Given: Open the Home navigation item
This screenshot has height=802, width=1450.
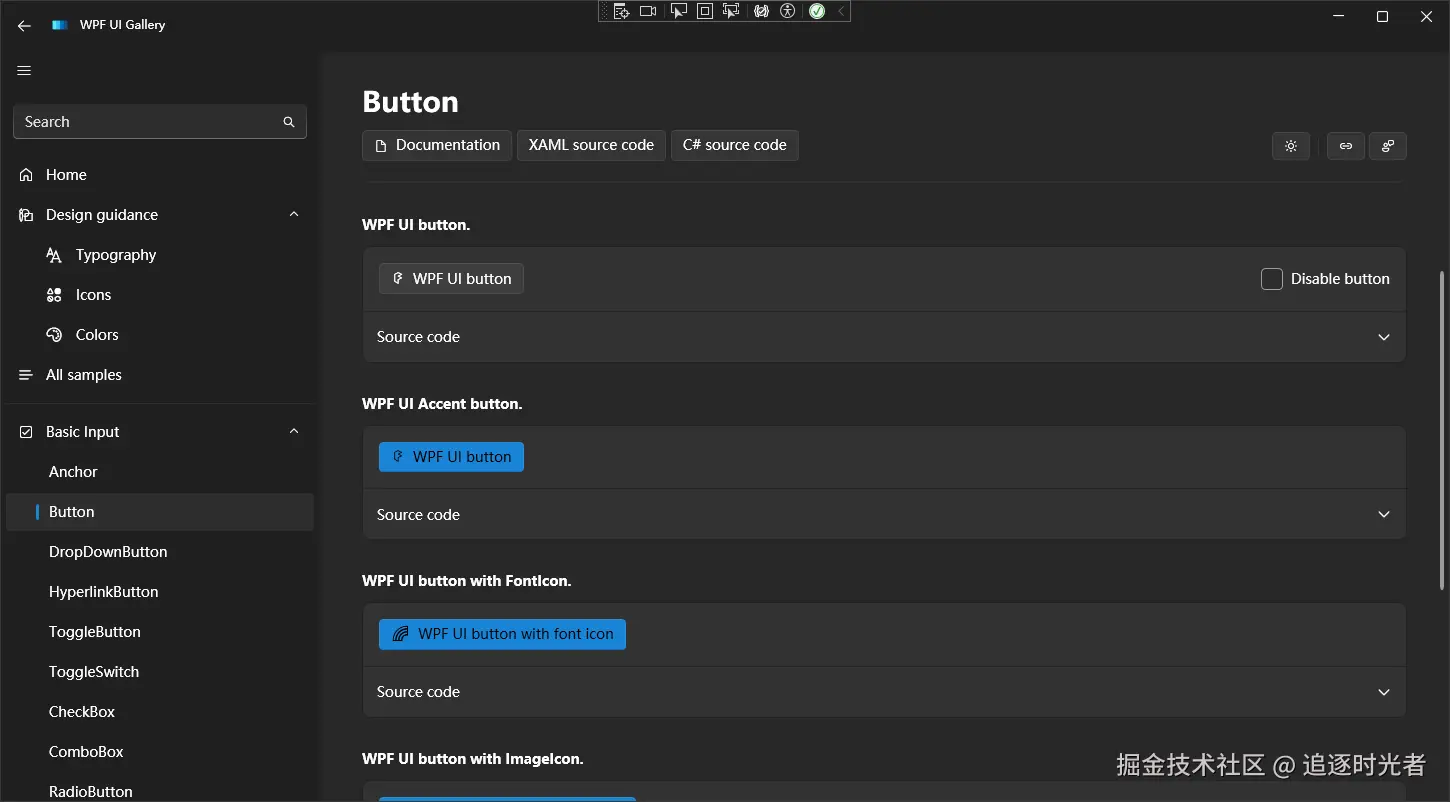Looking at the screenshot, I should pyautogui.click(x=66, y=175).
